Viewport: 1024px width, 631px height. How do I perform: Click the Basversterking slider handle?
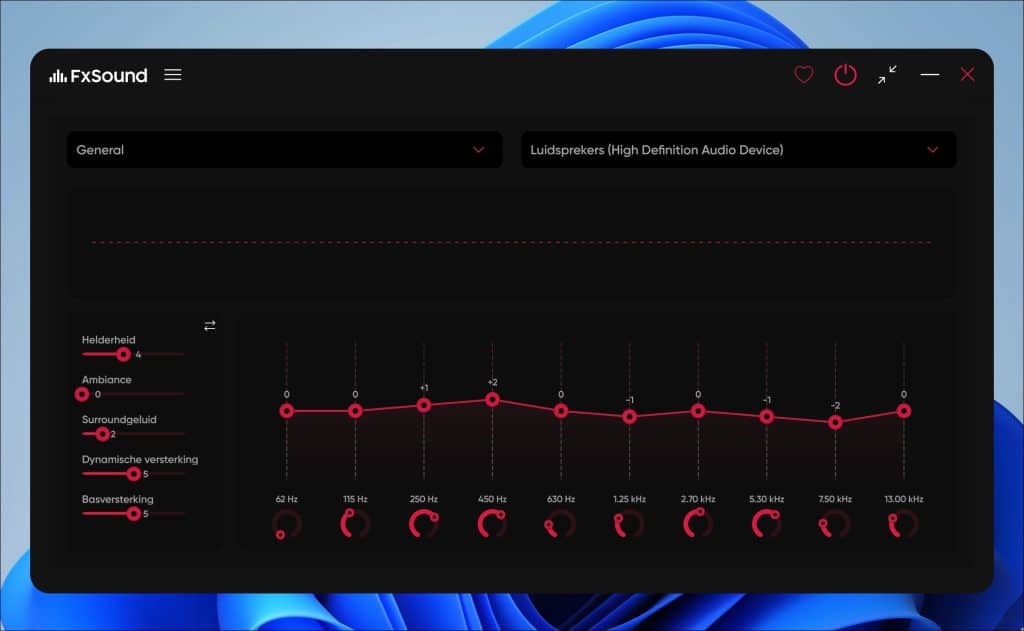click(x=133, y=513)
